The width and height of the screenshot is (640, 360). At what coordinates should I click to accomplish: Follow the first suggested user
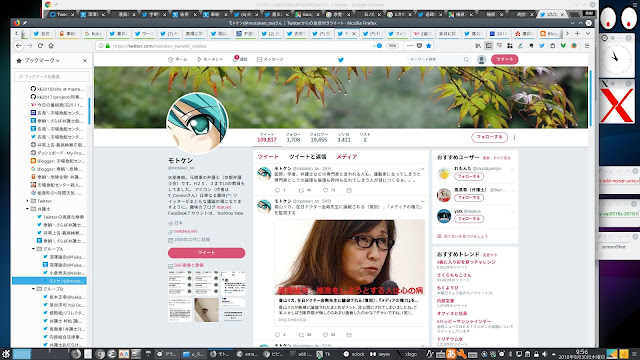click(x=469, y=177)
